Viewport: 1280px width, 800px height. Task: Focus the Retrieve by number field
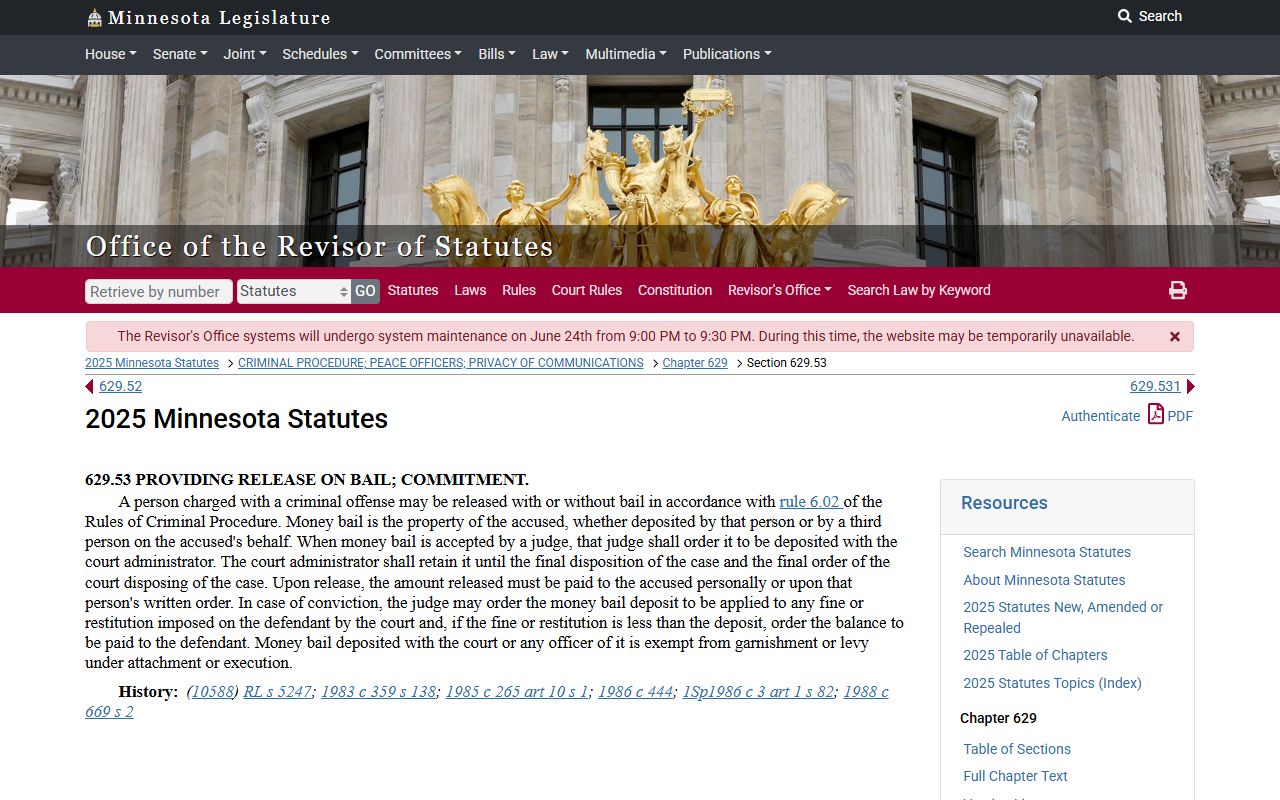[159, 291]
